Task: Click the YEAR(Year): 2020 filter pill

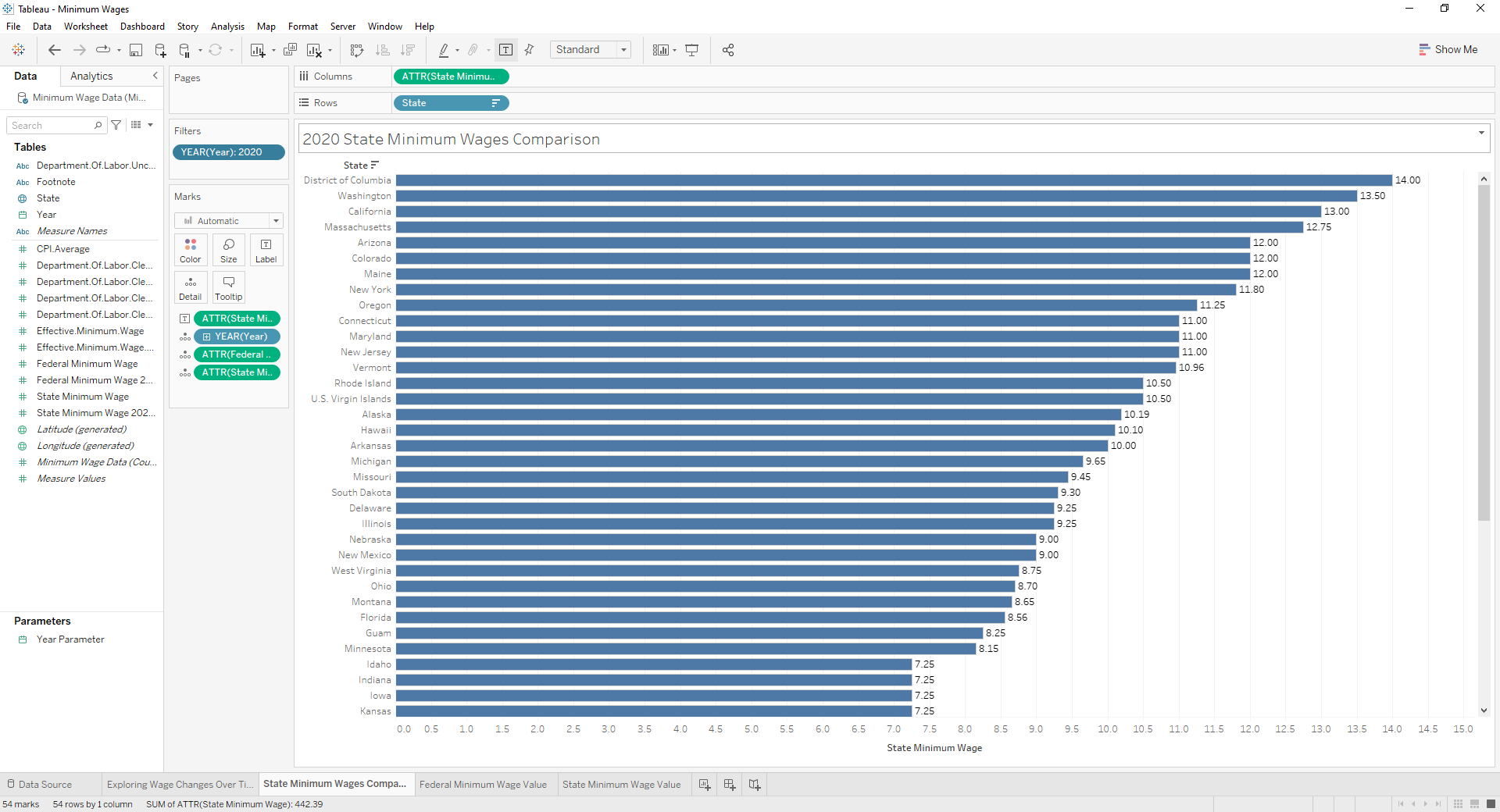Action: coord(228,152)
